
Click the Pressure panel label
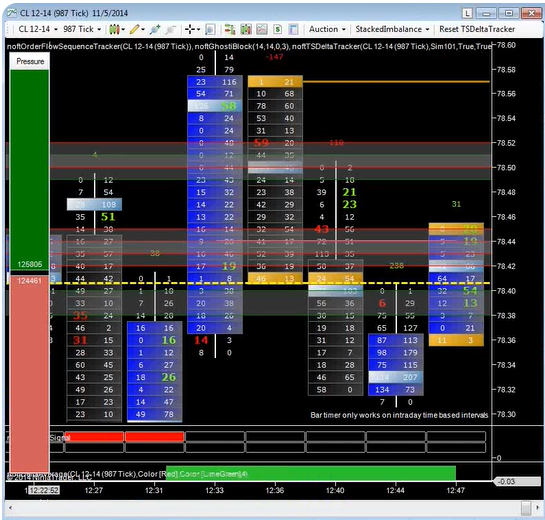30,61
